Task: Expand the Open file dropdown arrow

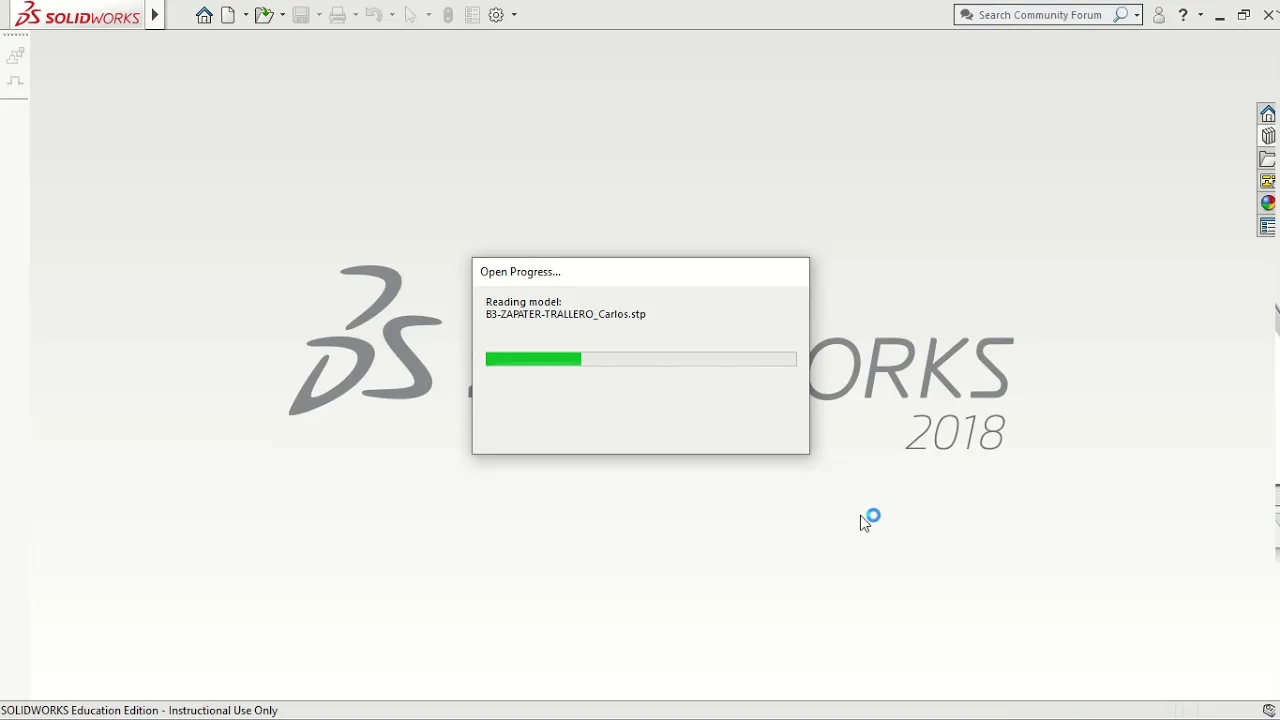Action: pyautogui.click(x=282, y=15)
